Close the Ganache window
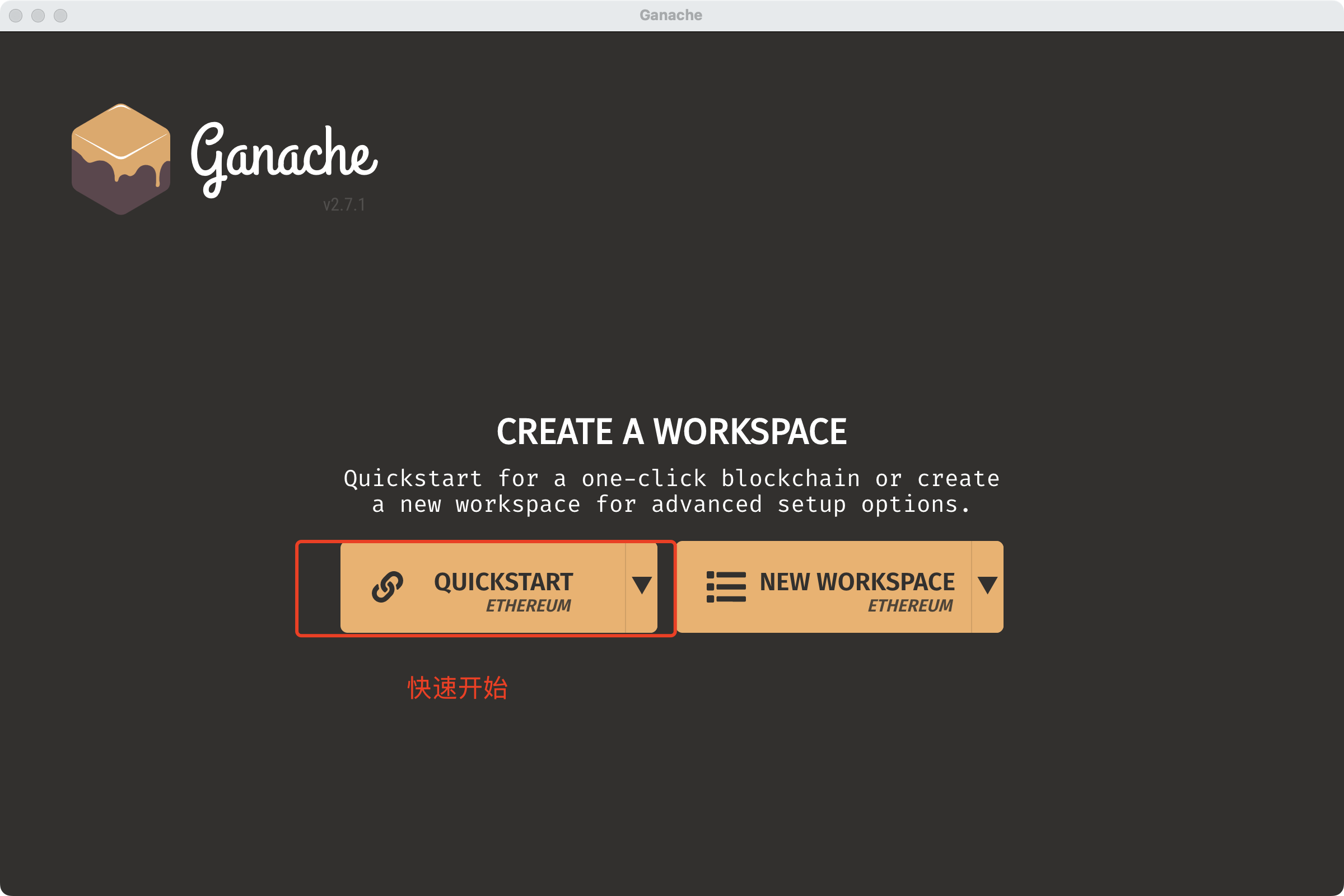The width and height of the screenshot is (1344, 896). pos(16,16)
